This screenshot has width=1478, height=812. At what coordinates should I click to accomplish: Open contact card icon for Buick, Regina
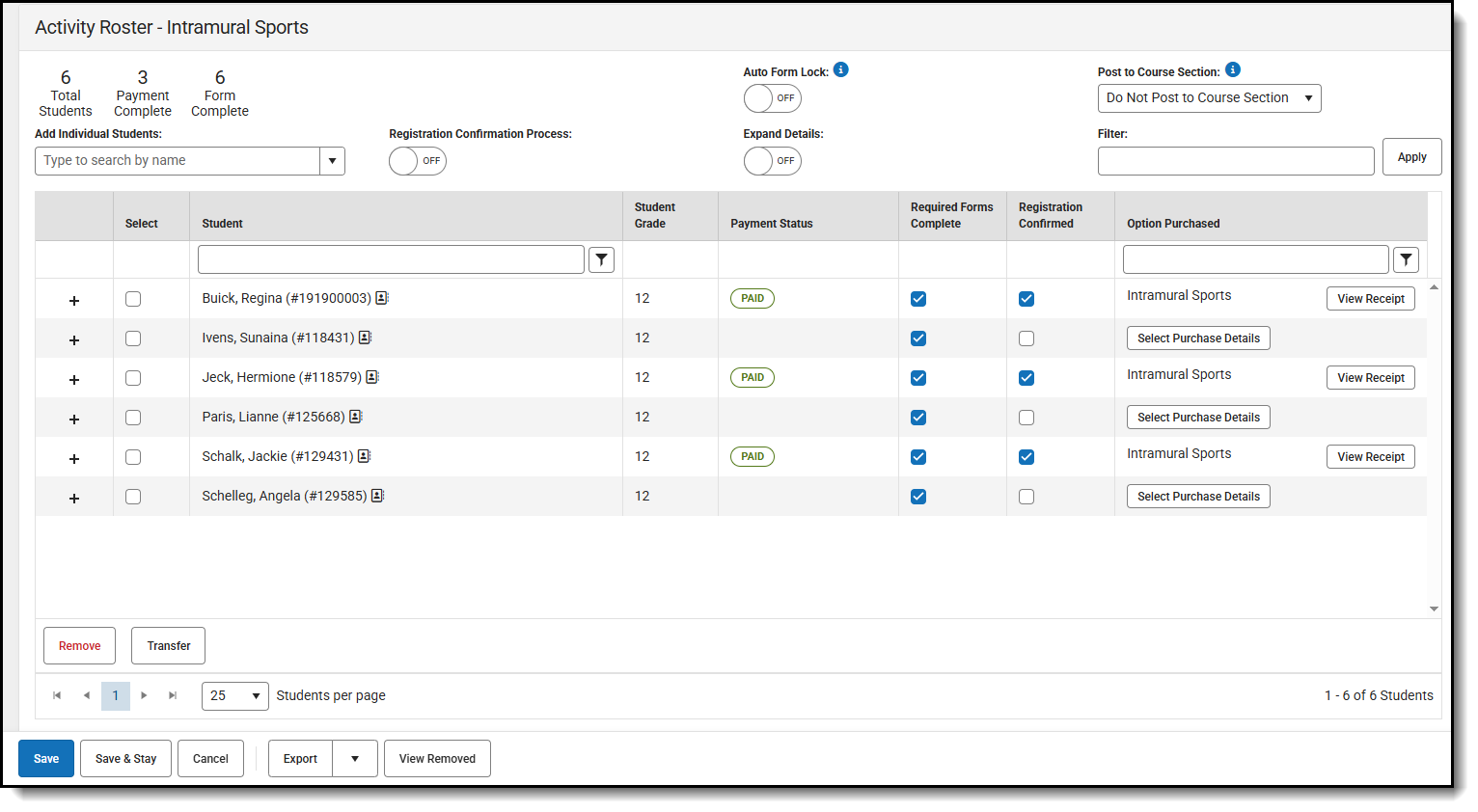pos(382,298)
